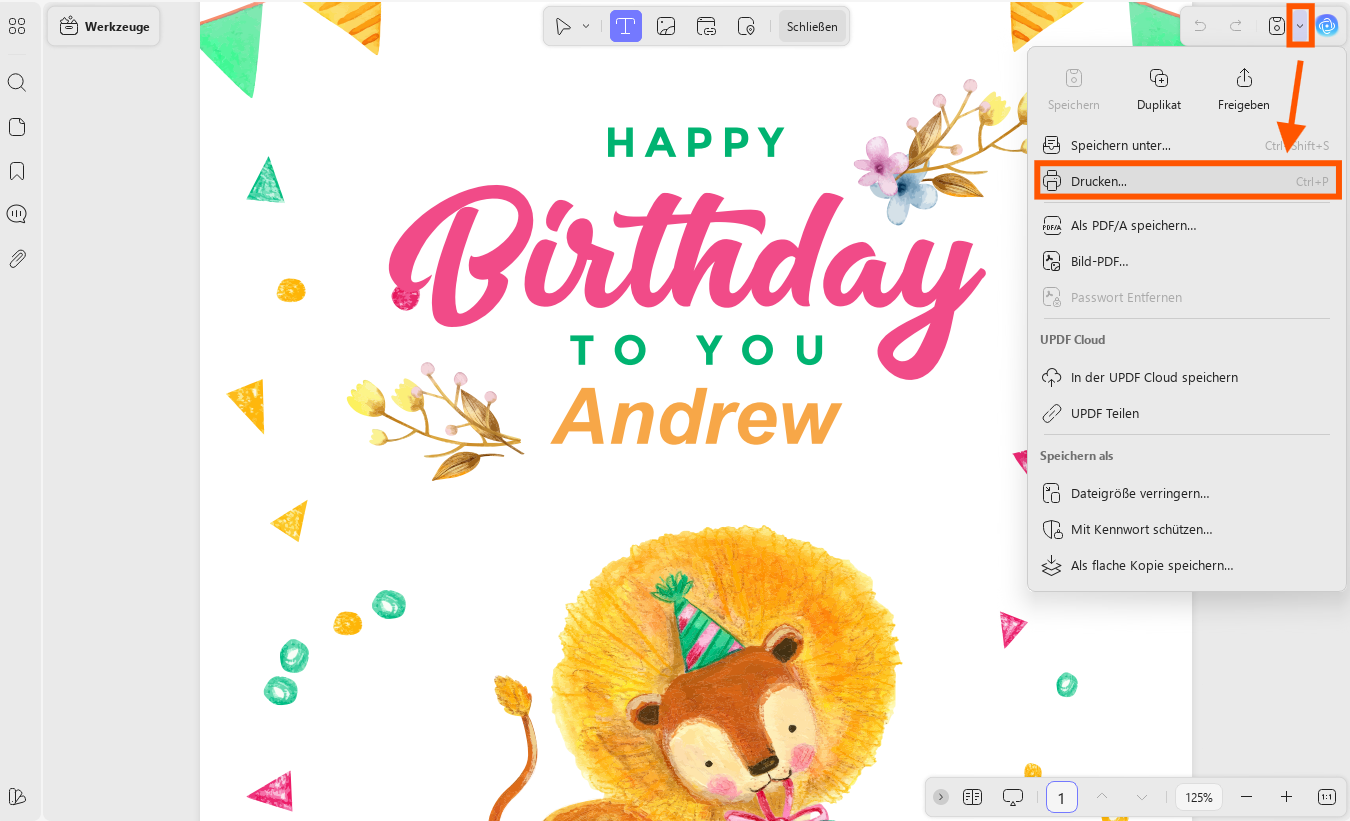Screen dimensions: 1350x821
Task: Click the link tool icon in toolbar
Action: pyautogui.click(x=706, y=27)
